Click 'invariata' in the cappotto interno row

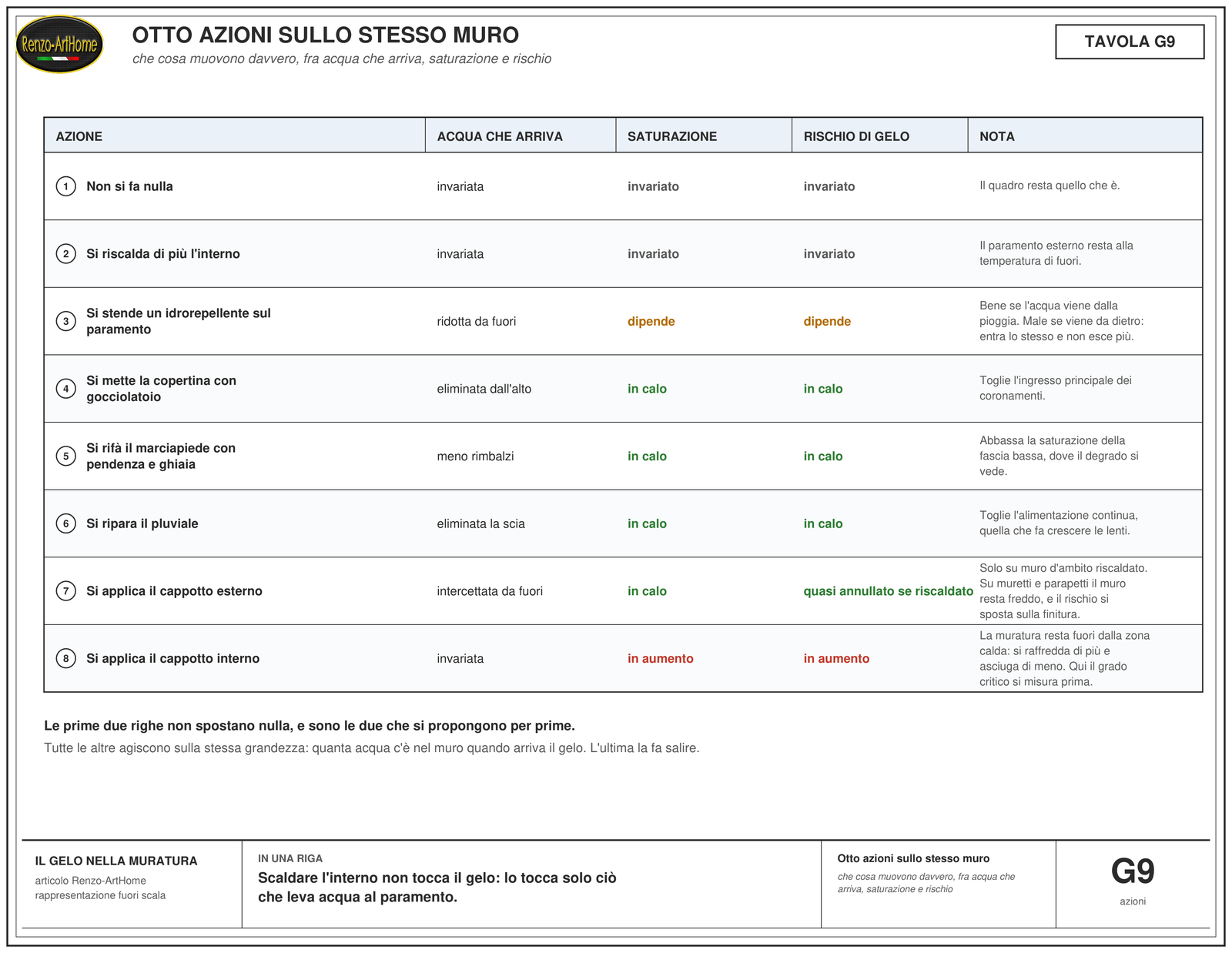[460, 658]
